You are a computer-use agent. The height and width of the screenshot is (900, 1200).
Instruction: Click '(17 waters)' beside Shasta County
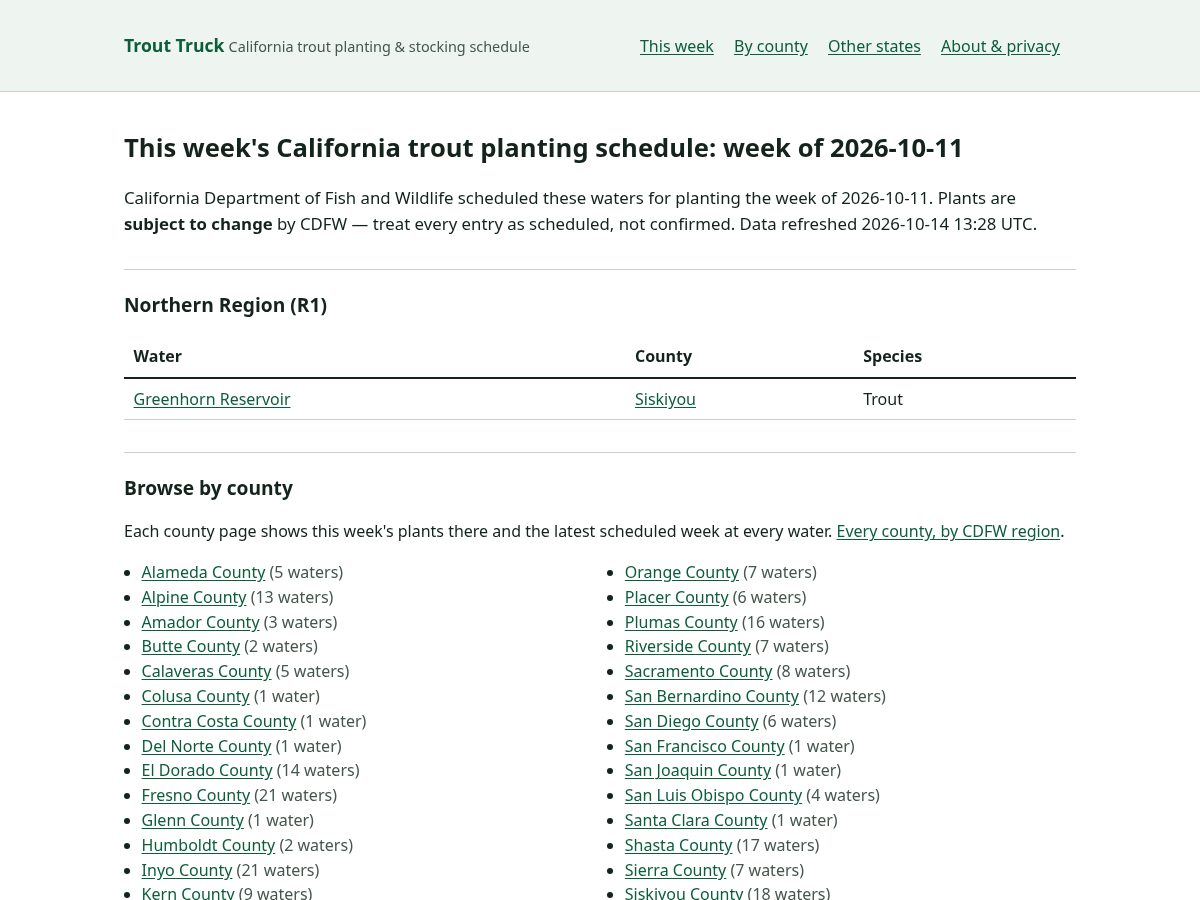[x=777, y=845]
